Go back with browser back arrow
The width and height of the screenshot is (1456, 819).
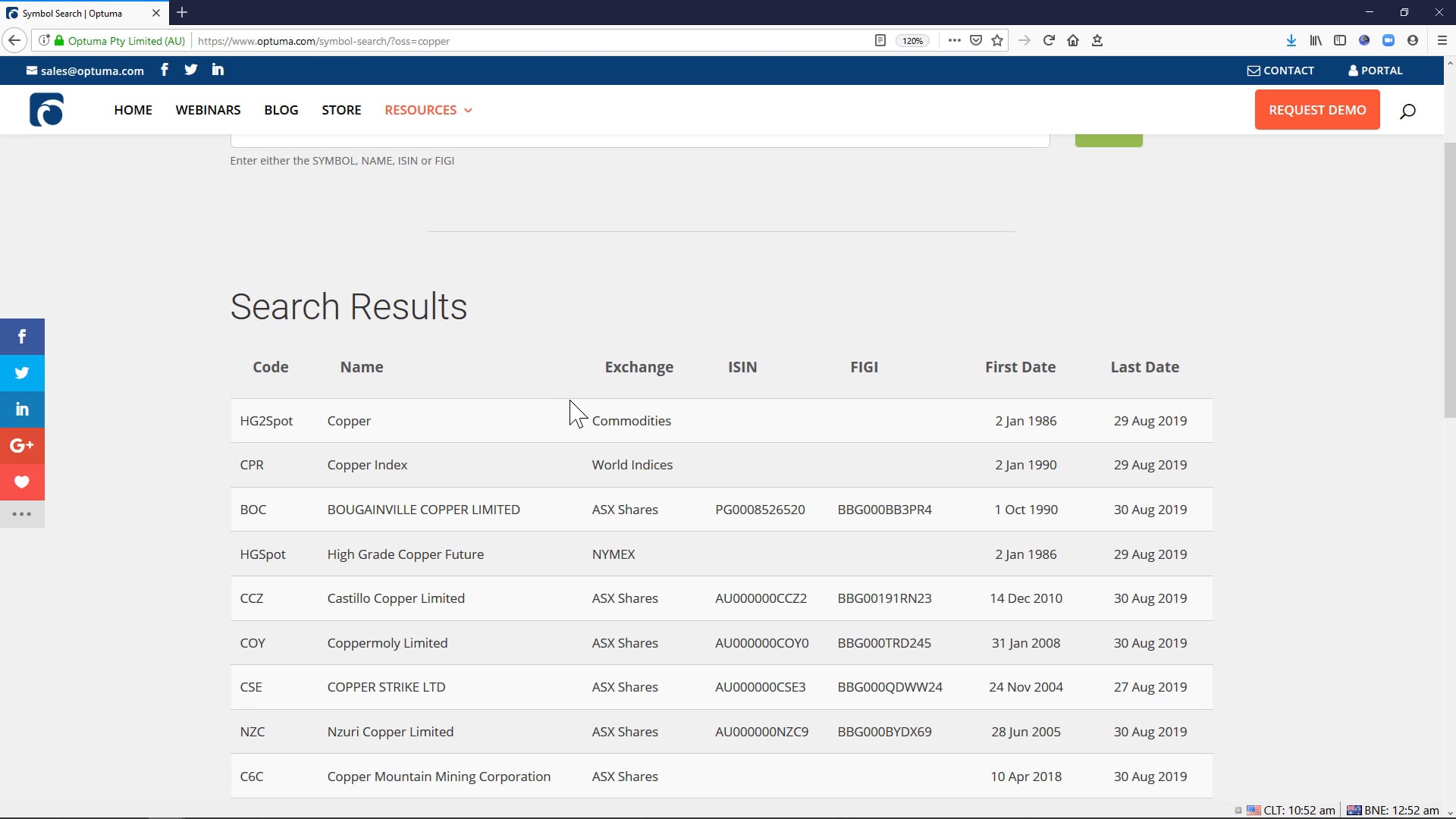tap(14, 41)
